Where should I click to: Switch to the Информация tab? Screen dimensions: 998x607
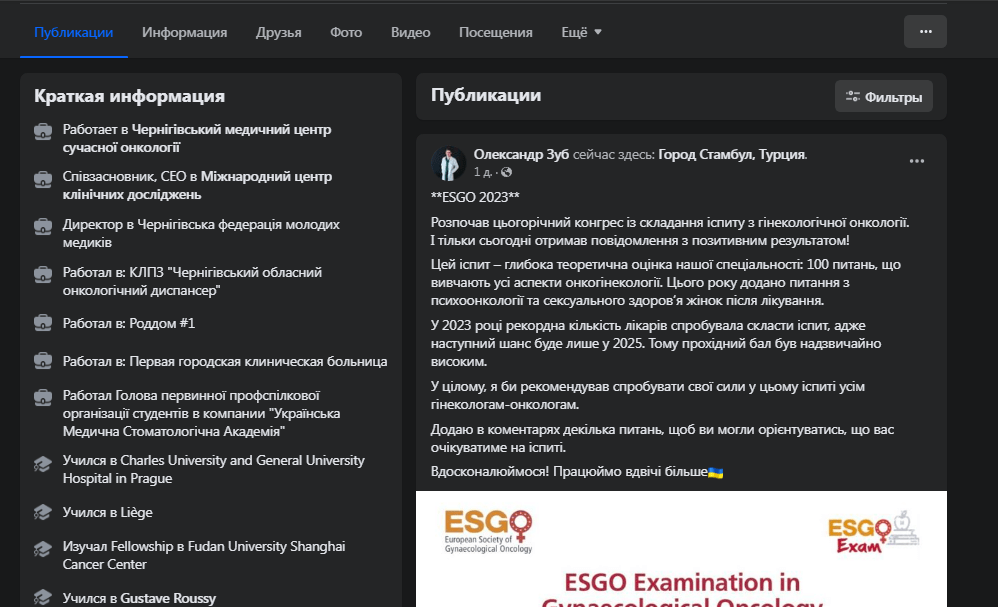point(184,32)
